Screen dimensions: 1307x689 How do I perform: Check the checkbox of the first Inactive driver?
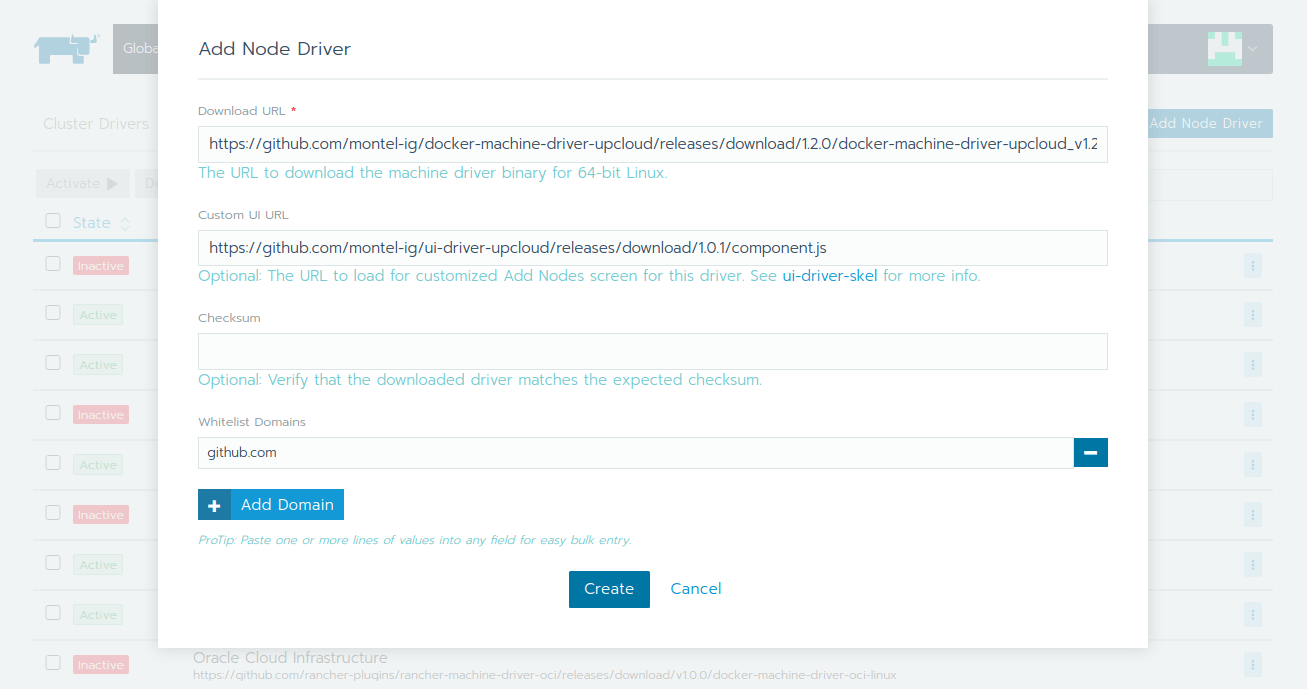(x=53, y=264)
